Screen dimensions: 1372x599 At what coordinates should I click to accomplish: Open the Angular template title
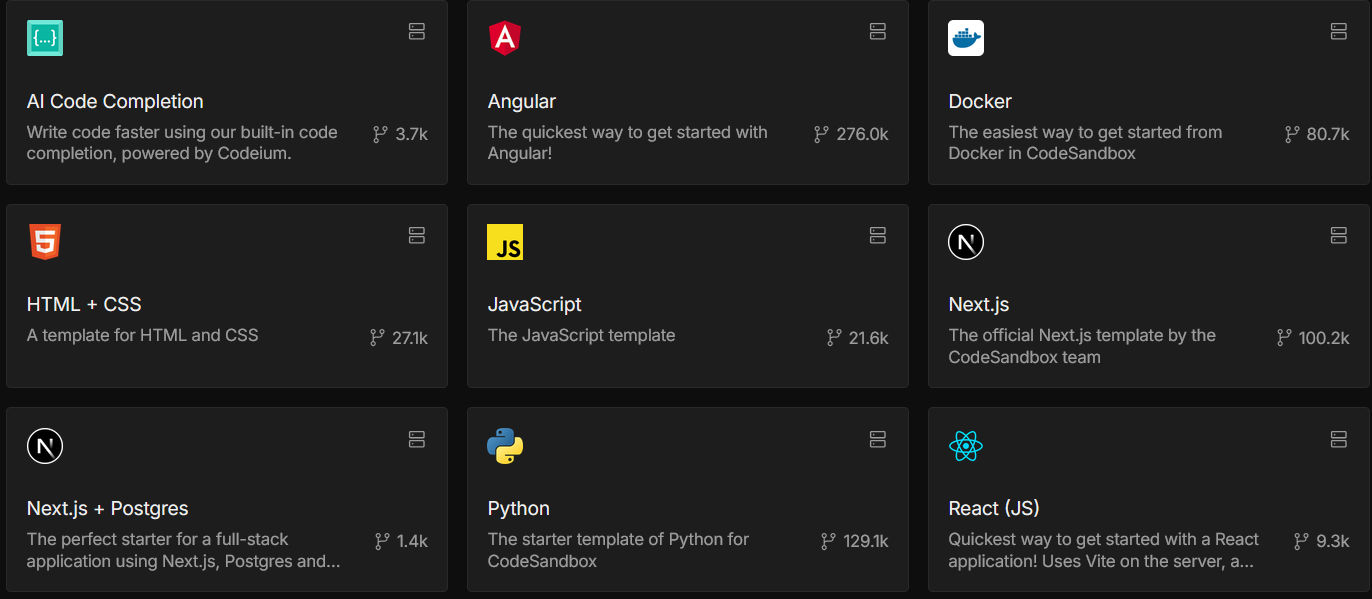click(522, 102)
